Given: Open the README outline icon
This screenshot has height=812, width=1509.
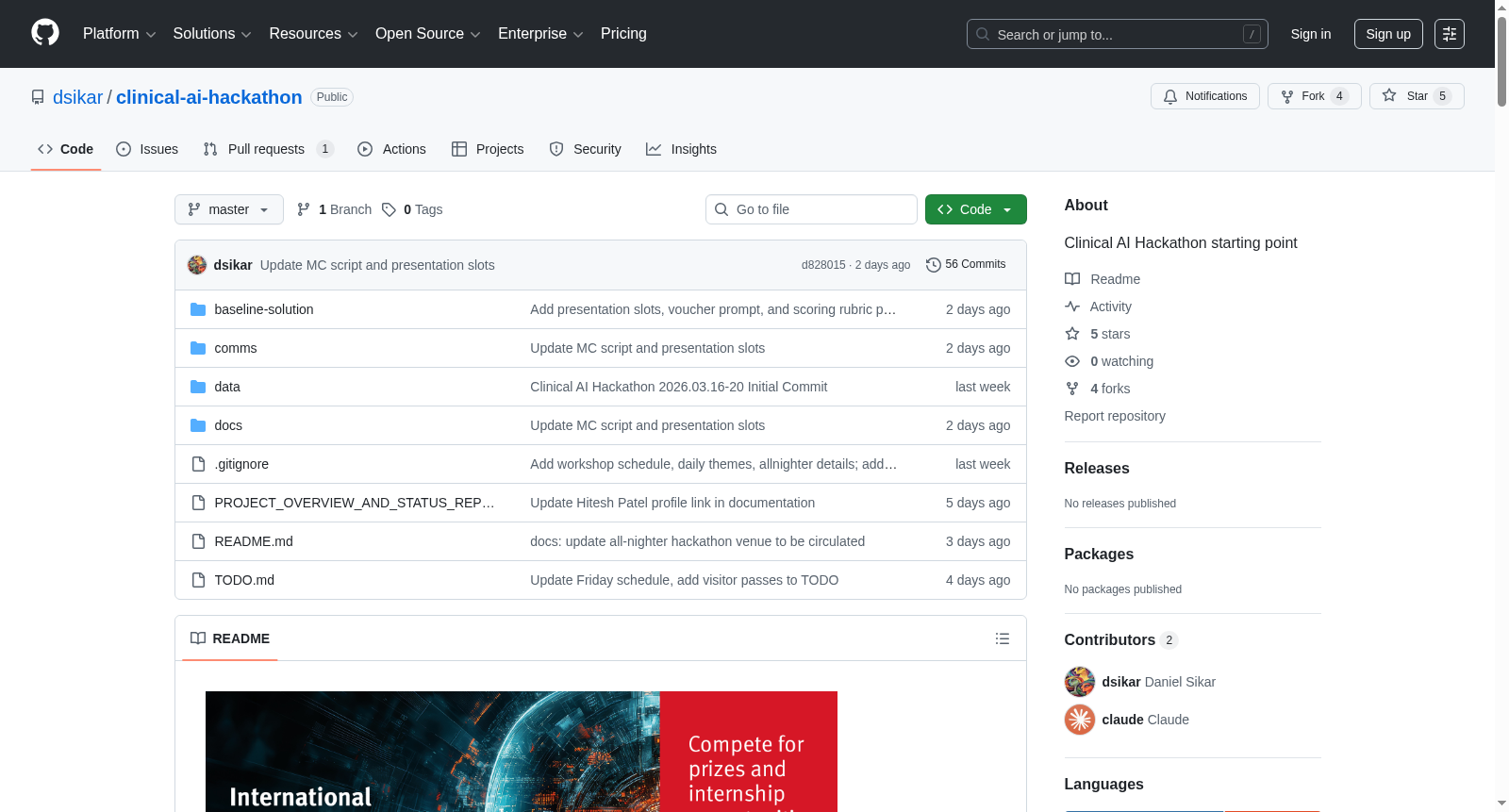Looking at the screenshot, I should pos(1003,638).
